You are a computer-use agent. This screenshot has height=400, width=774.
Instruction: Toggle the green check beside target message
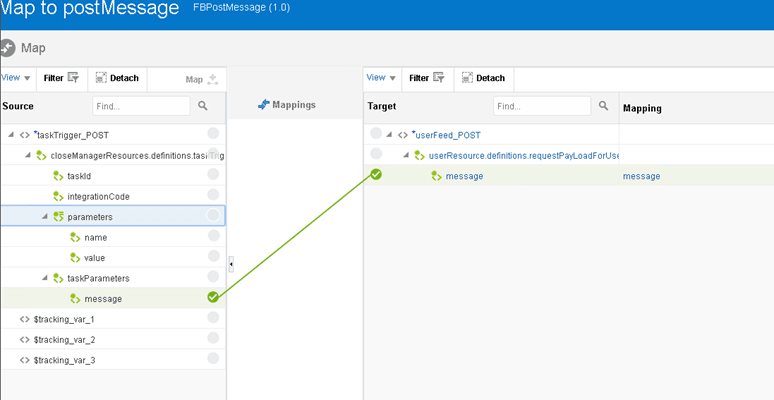[x=376, y=174]
